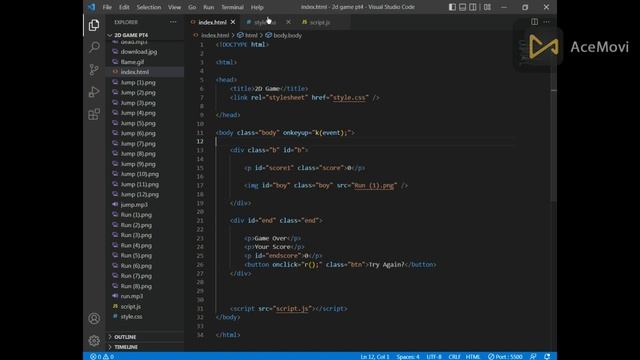Click the feedback icon in status bar
Viewport: 640px width, 360px height.
(533, 357)
